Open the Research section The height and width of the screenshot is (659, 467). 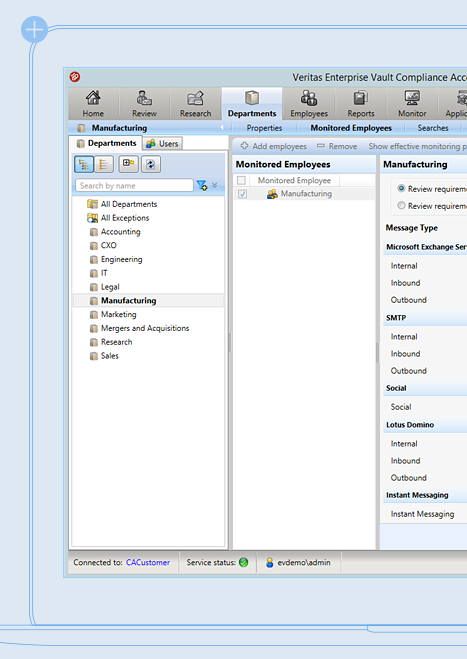click(x=195, y=104)
